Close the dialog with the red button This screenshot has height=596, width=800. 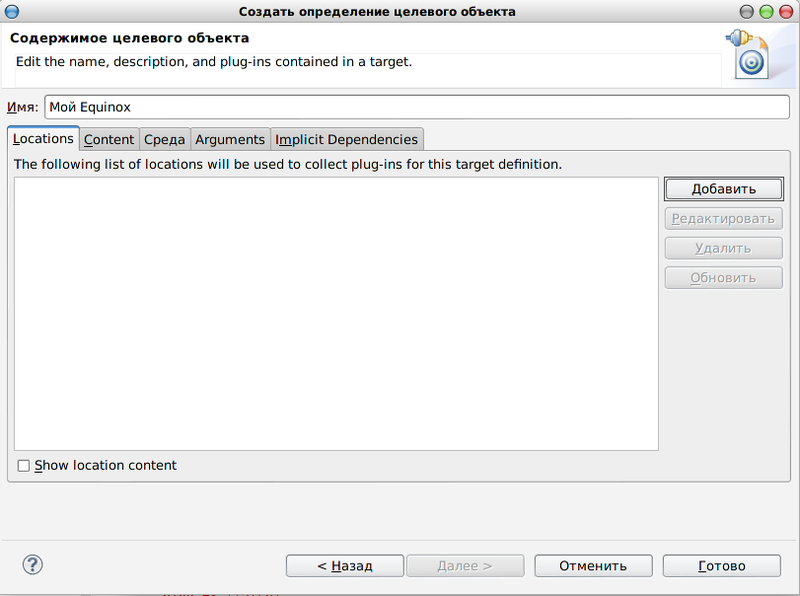tap(786, 12)
